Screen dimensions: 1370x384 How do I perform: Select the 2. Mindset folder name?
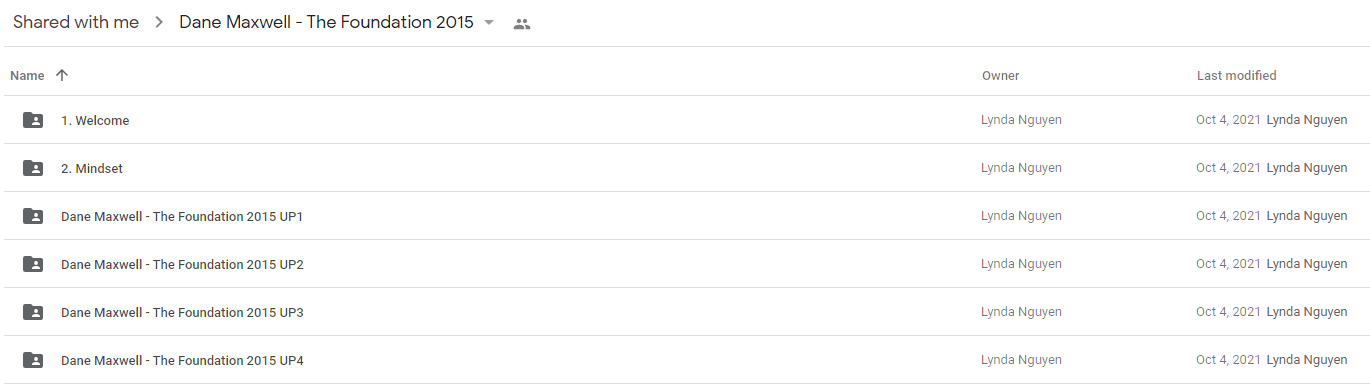pyautogui.click(x=92, y=169)
